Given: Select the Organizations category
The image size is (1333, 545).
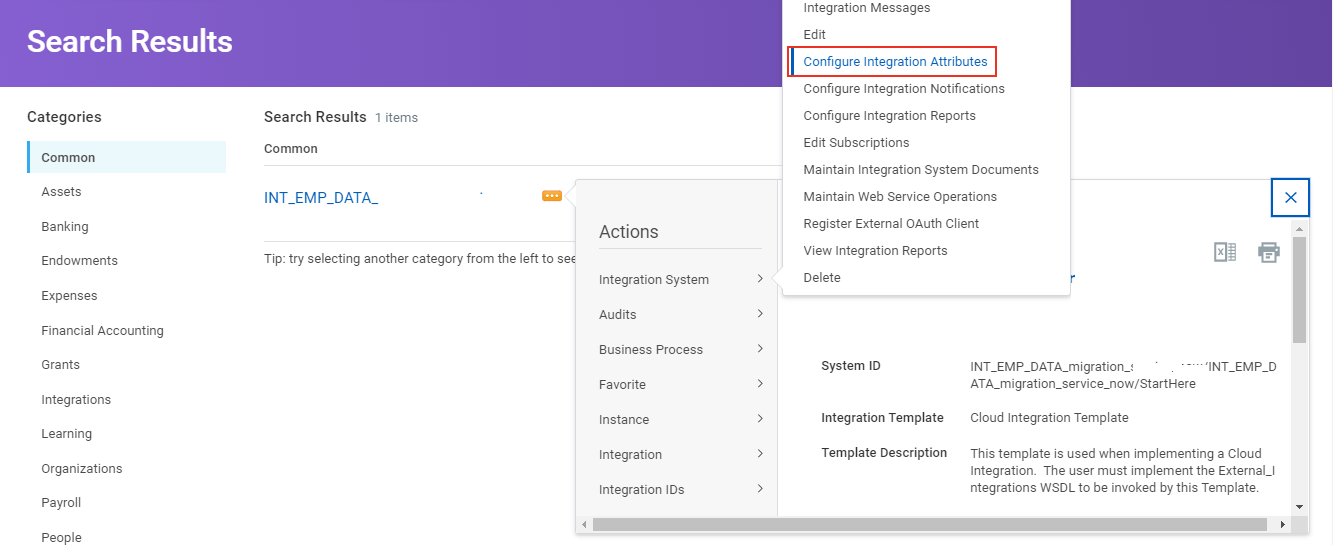Looking at the screenshot, I should (x=82, y=469).
